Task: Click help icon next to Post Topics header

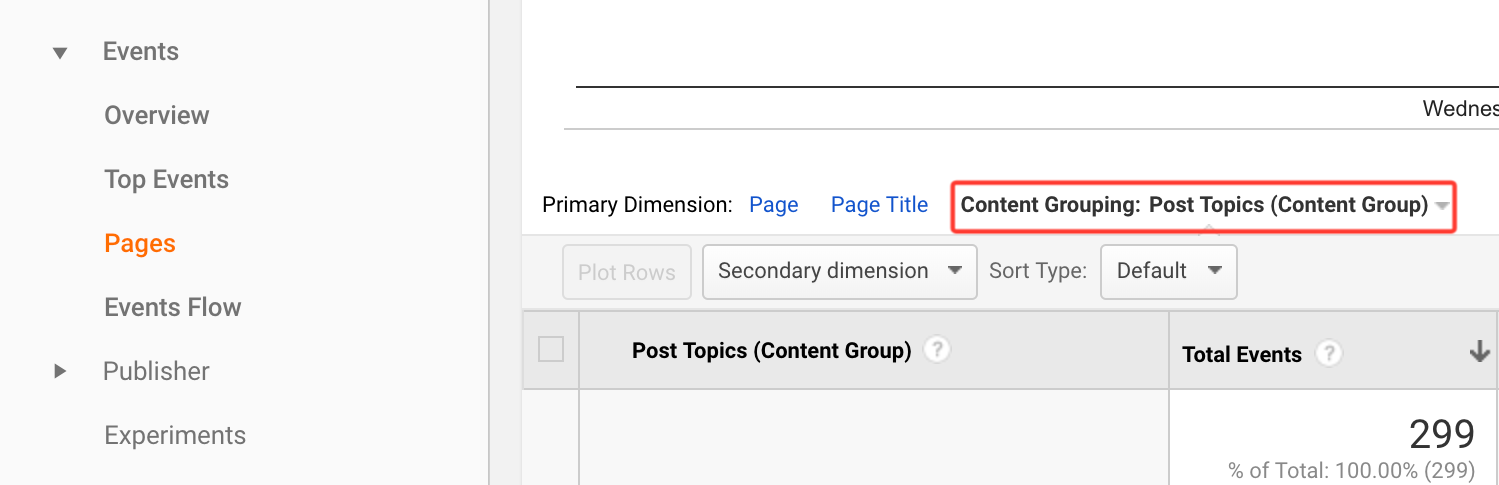Action: (936, 350)
